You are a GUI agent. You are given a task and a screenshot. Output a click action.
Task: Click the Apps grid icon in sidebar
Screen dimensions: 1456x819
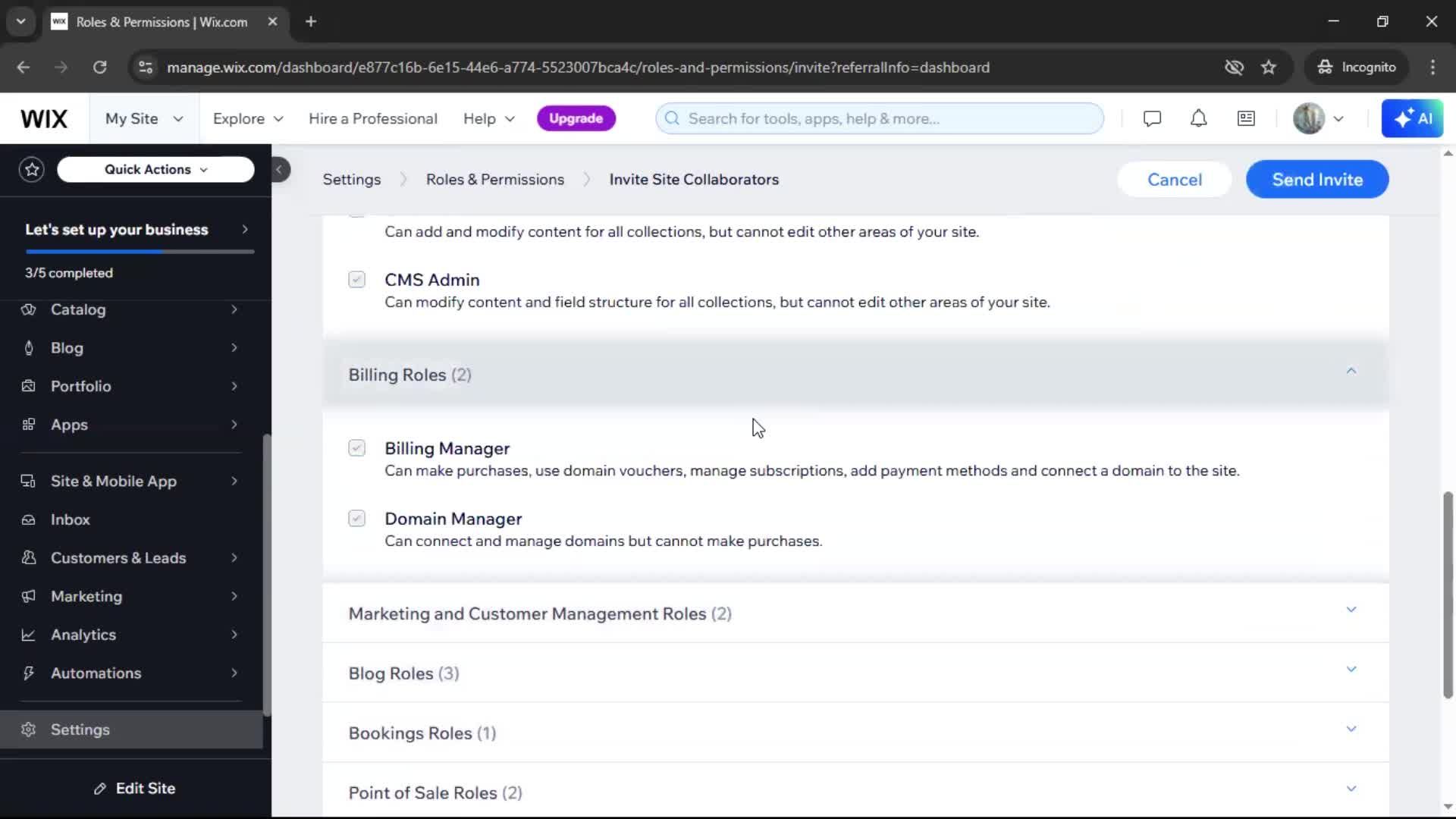29,425
